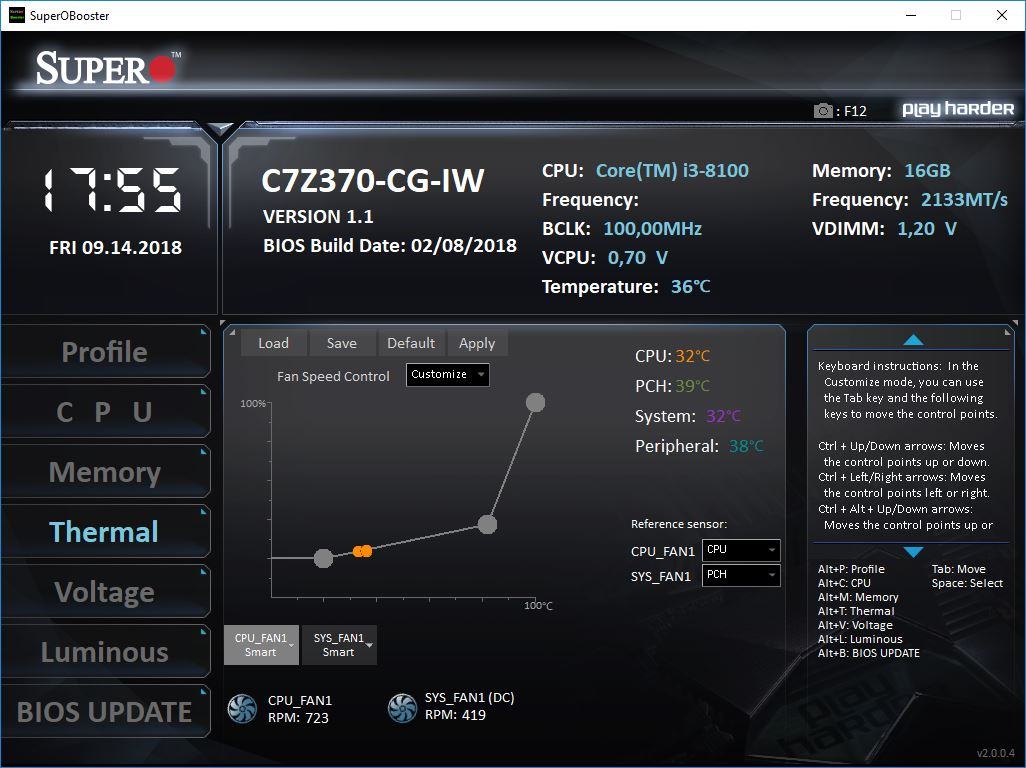This screenshot has height=768, width=1026.
Task: Select the CPU_FAN1 Smart tab
Action: point(261,645)
